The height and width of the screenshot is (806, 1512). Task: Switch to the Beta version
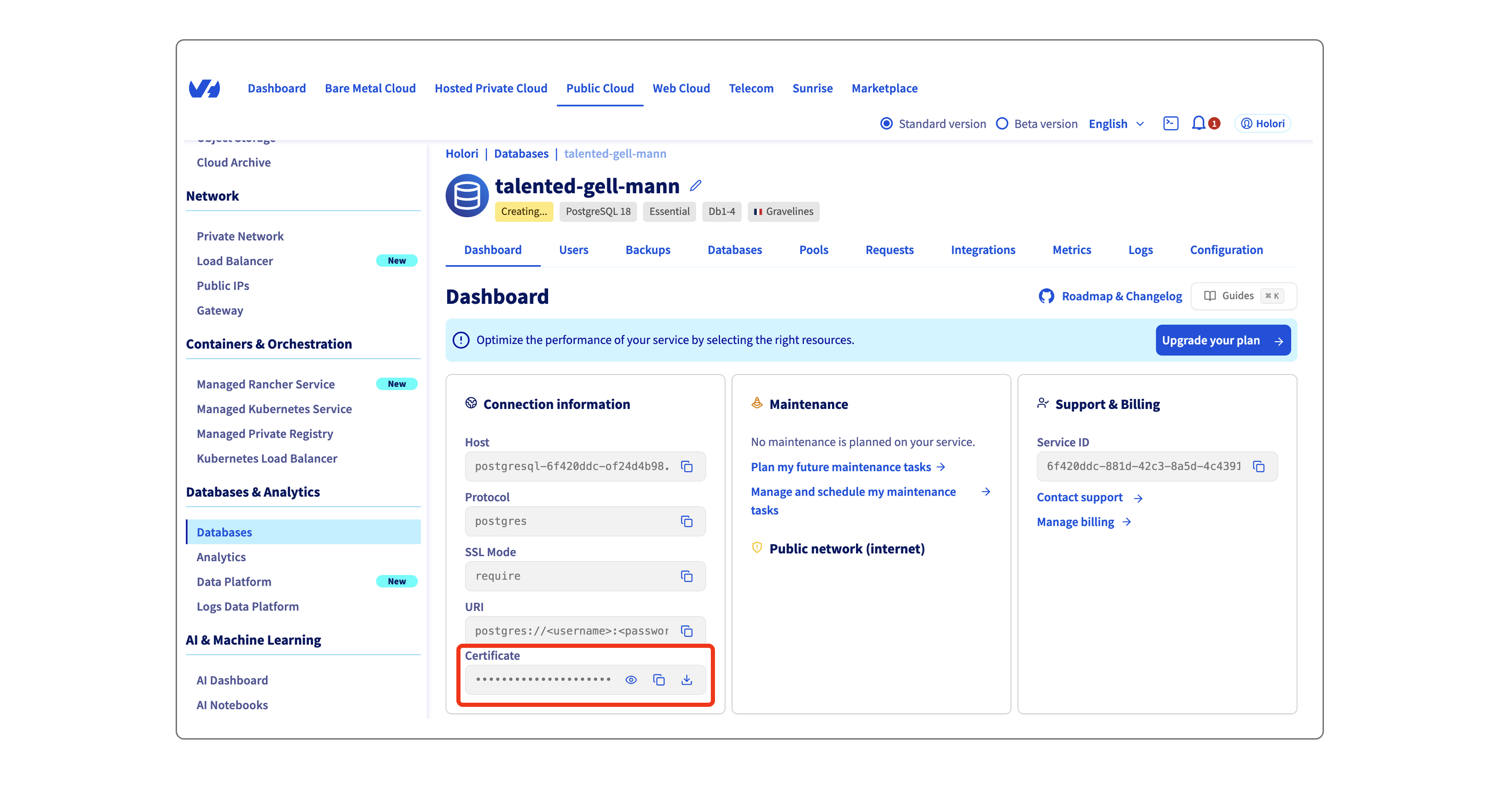[x=1002, y=123]
